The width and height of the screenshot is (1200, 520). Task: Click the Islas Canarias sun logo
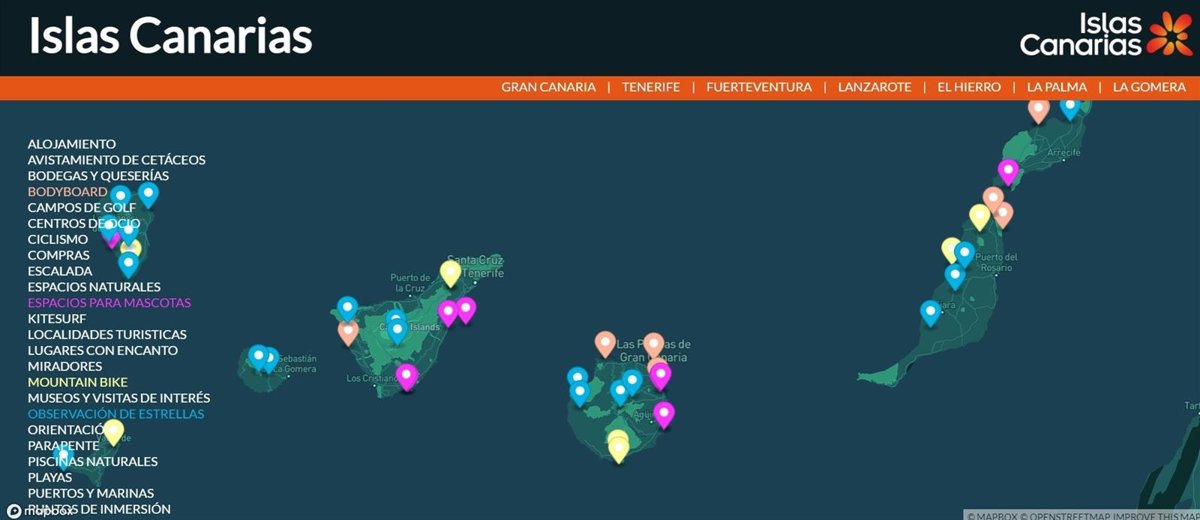pyautogui.click(x=1169, y=35)
